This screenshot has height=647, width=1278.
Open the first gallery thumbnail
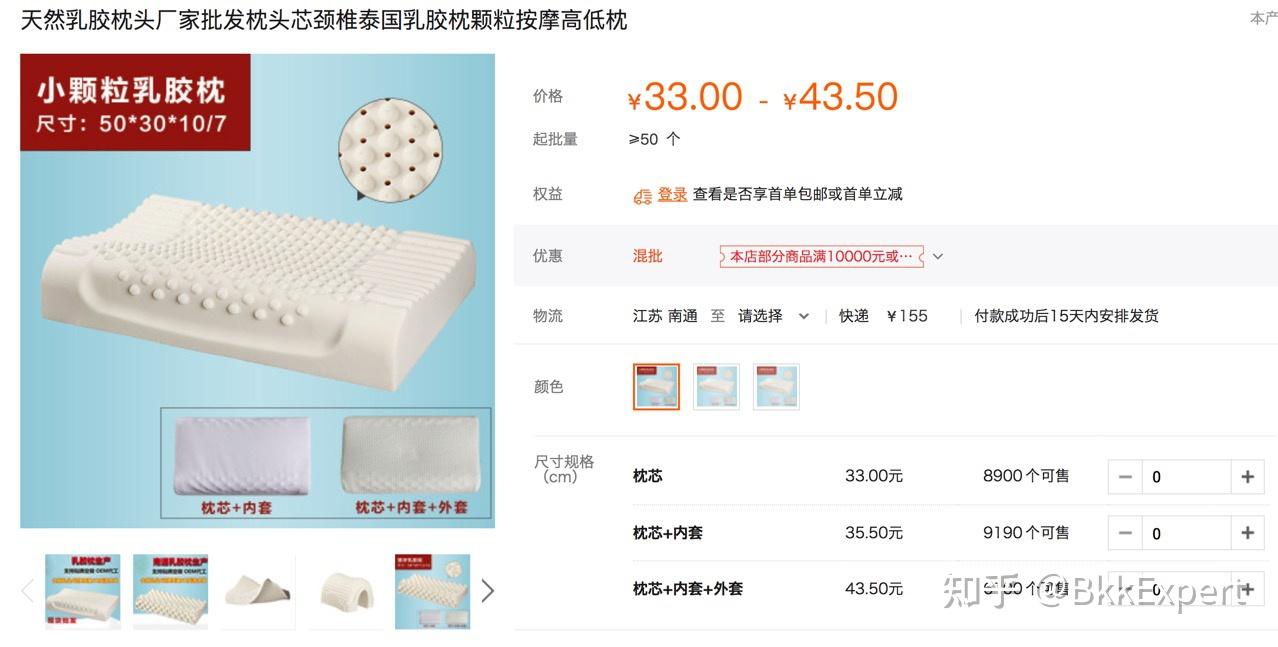83,591
